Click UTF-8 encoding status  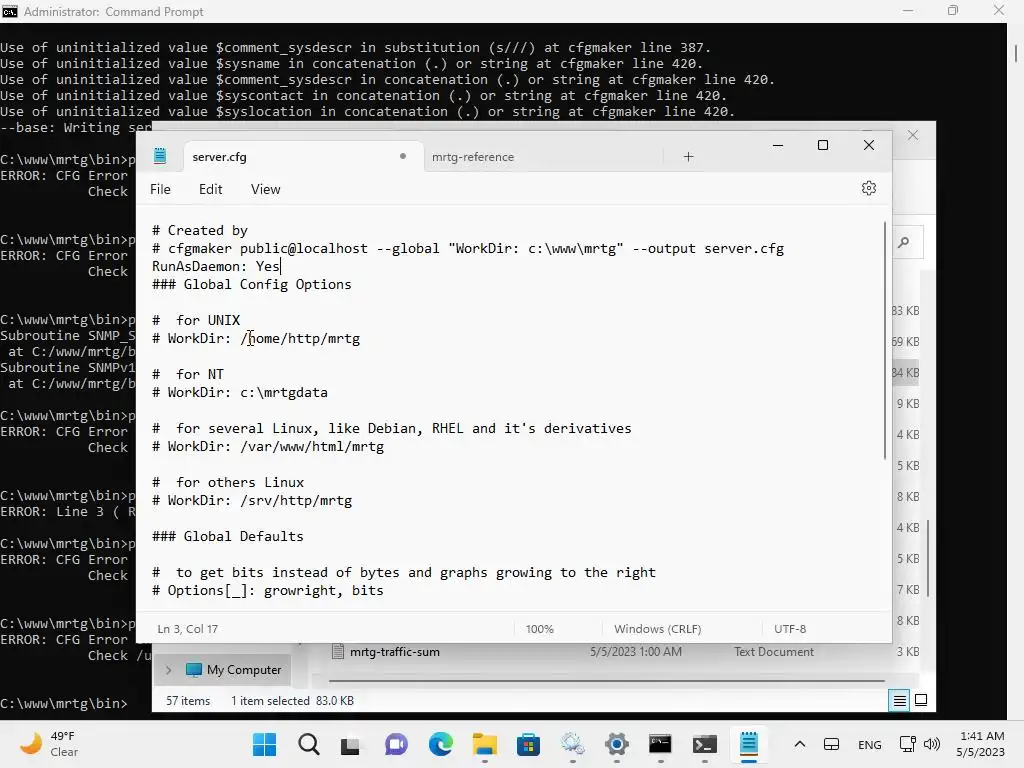tap(790, 629)
